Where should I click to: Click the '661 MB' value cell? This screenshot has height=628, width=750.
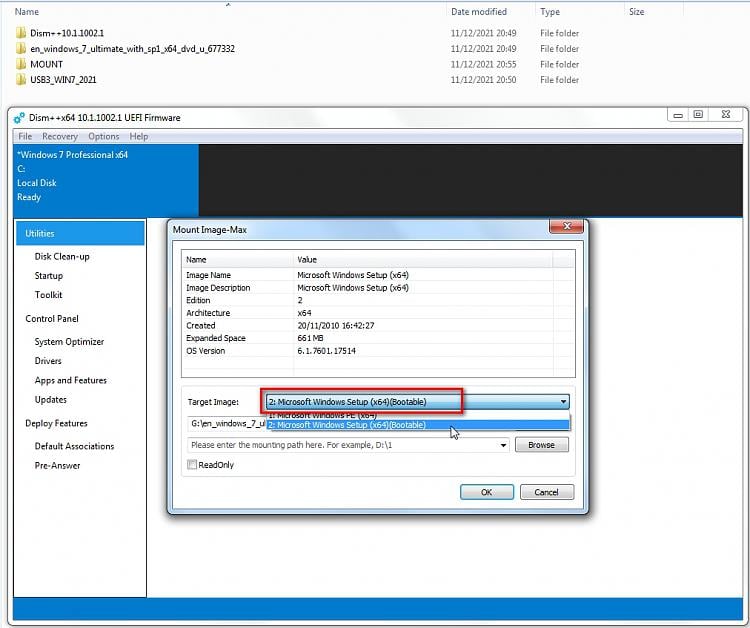pos(310,338)
